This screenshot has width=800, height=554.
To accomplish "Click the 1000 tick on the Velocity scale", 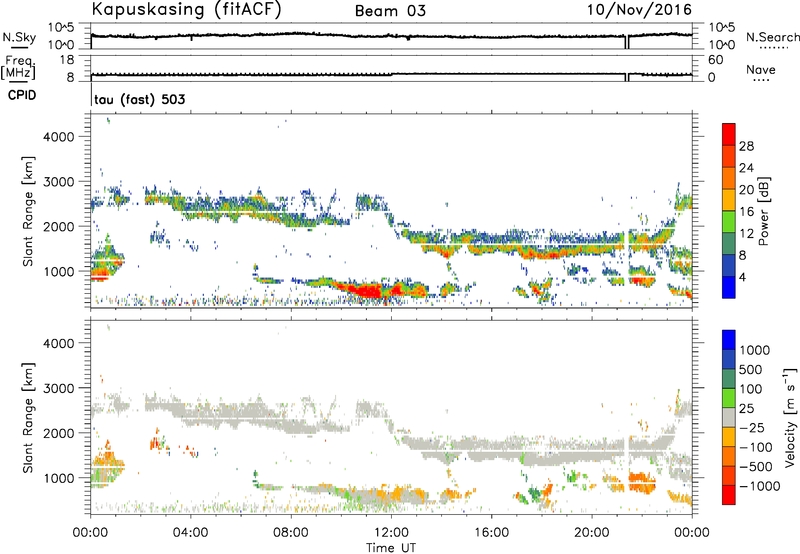I will pos(755,350).
